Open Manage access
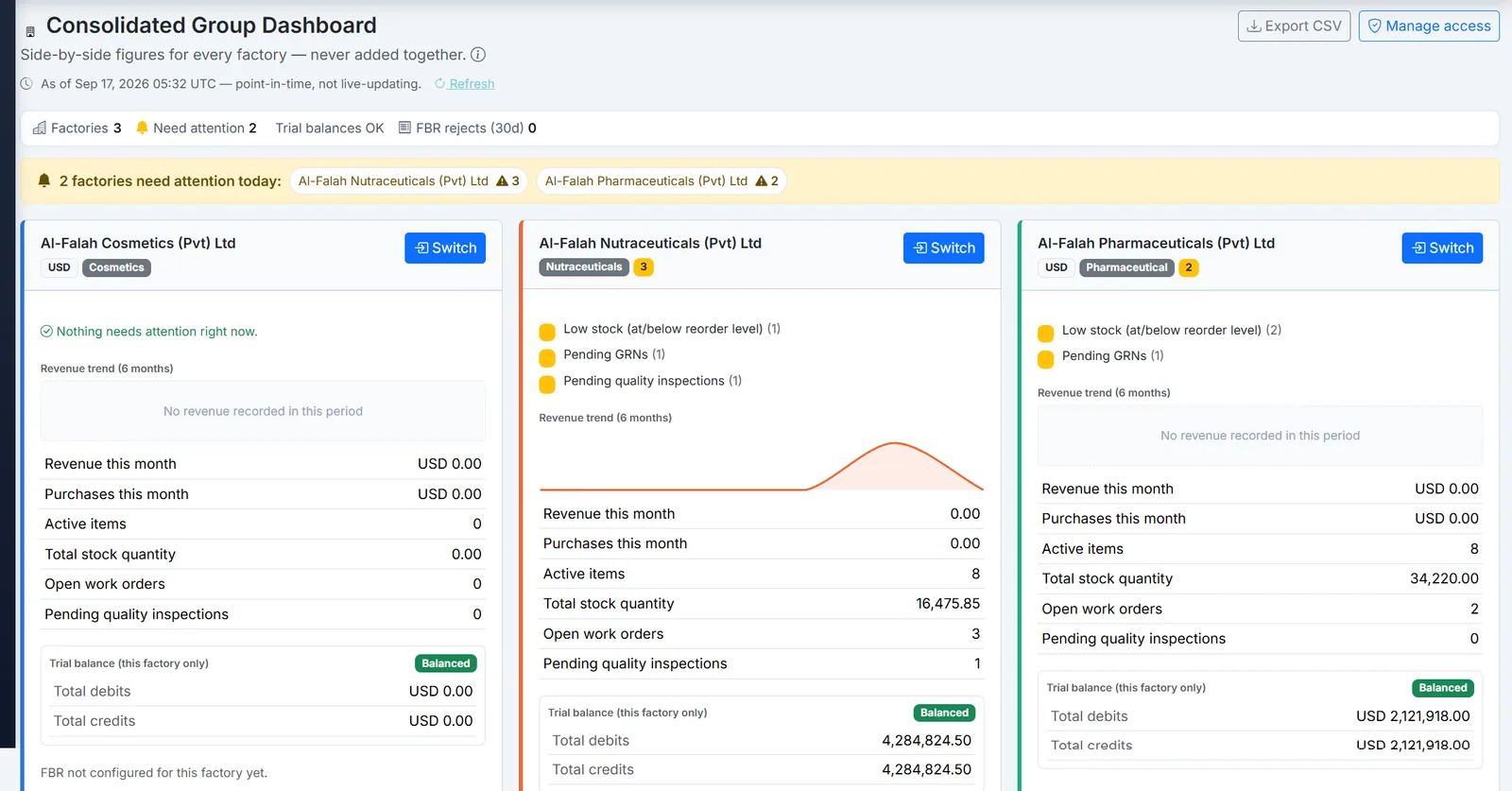The image size is (1512, 791). (x=1429, y=26)
